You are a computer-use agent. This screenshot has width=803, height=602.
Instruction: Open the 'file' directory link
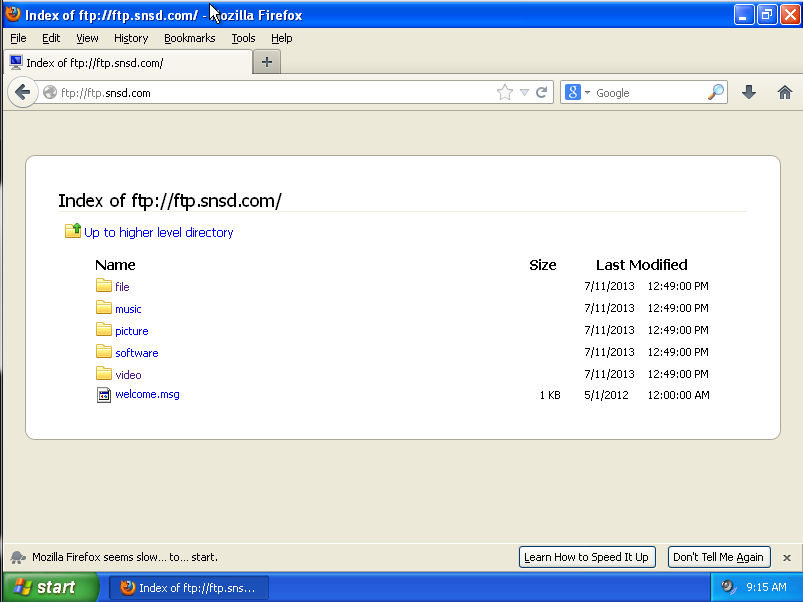pos(122,287)
